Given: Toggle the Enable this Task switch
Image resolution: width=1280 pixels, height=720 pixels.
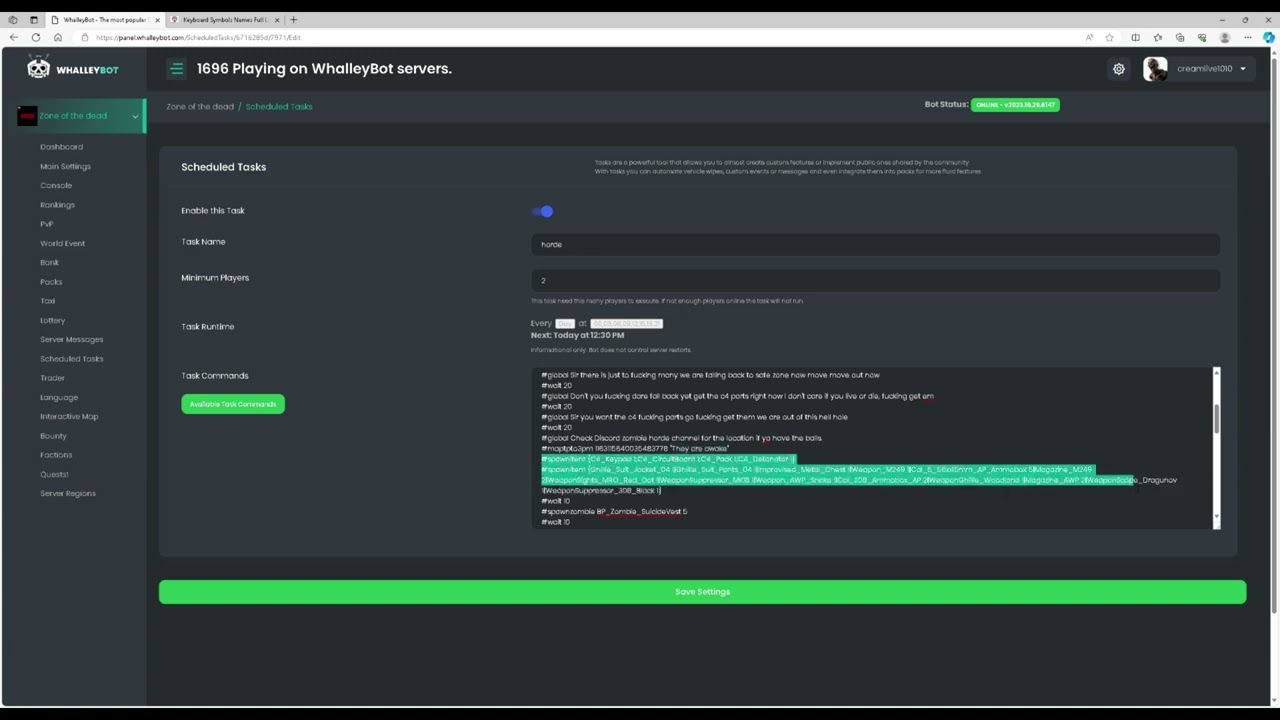Looking at the screenshot, I should point(543,211).
